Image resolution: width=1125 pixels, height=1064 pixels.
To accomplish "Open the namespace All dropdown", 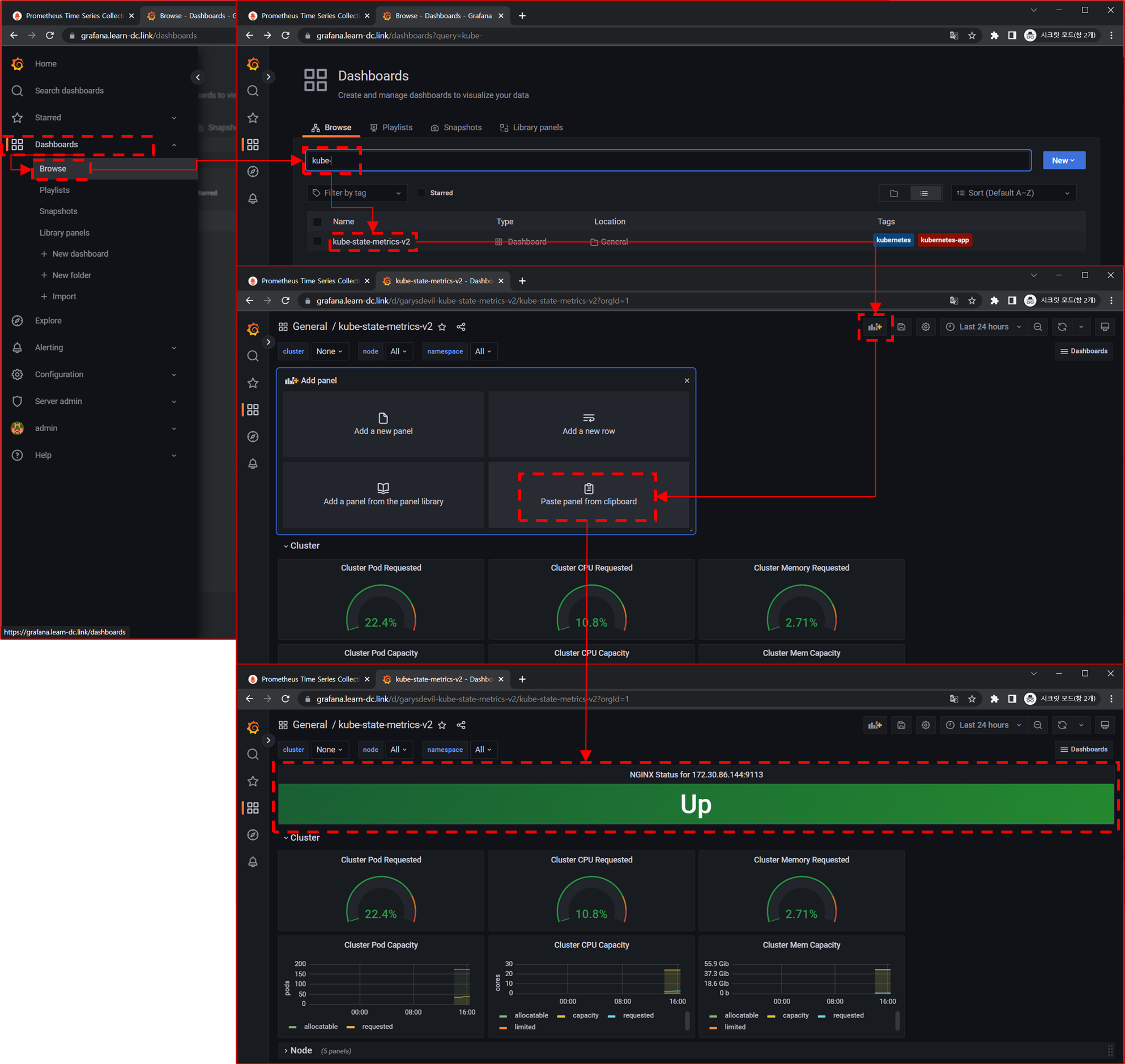I will (x=483, y=351).
